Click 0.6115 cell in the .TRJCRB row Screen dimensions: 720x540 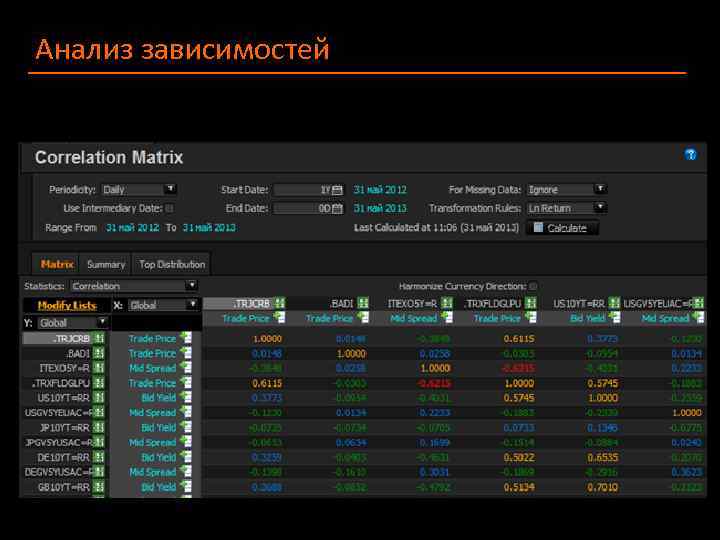pyautogui.click(x=519, y=339)
